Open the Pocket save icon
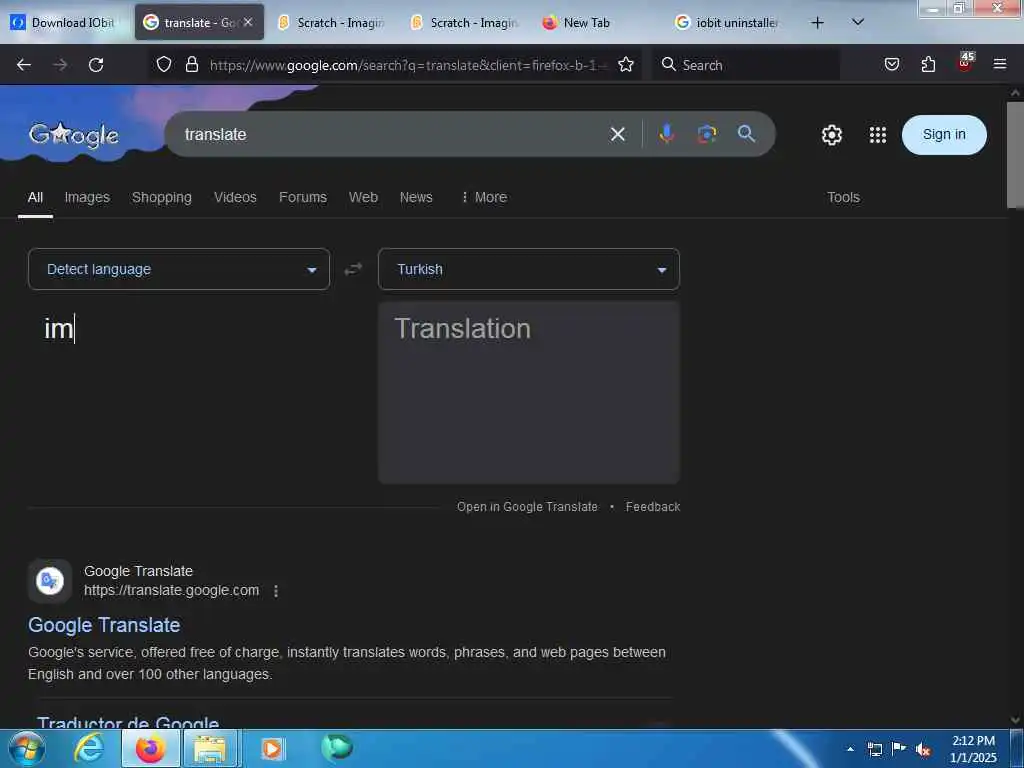 coord(891,64)
